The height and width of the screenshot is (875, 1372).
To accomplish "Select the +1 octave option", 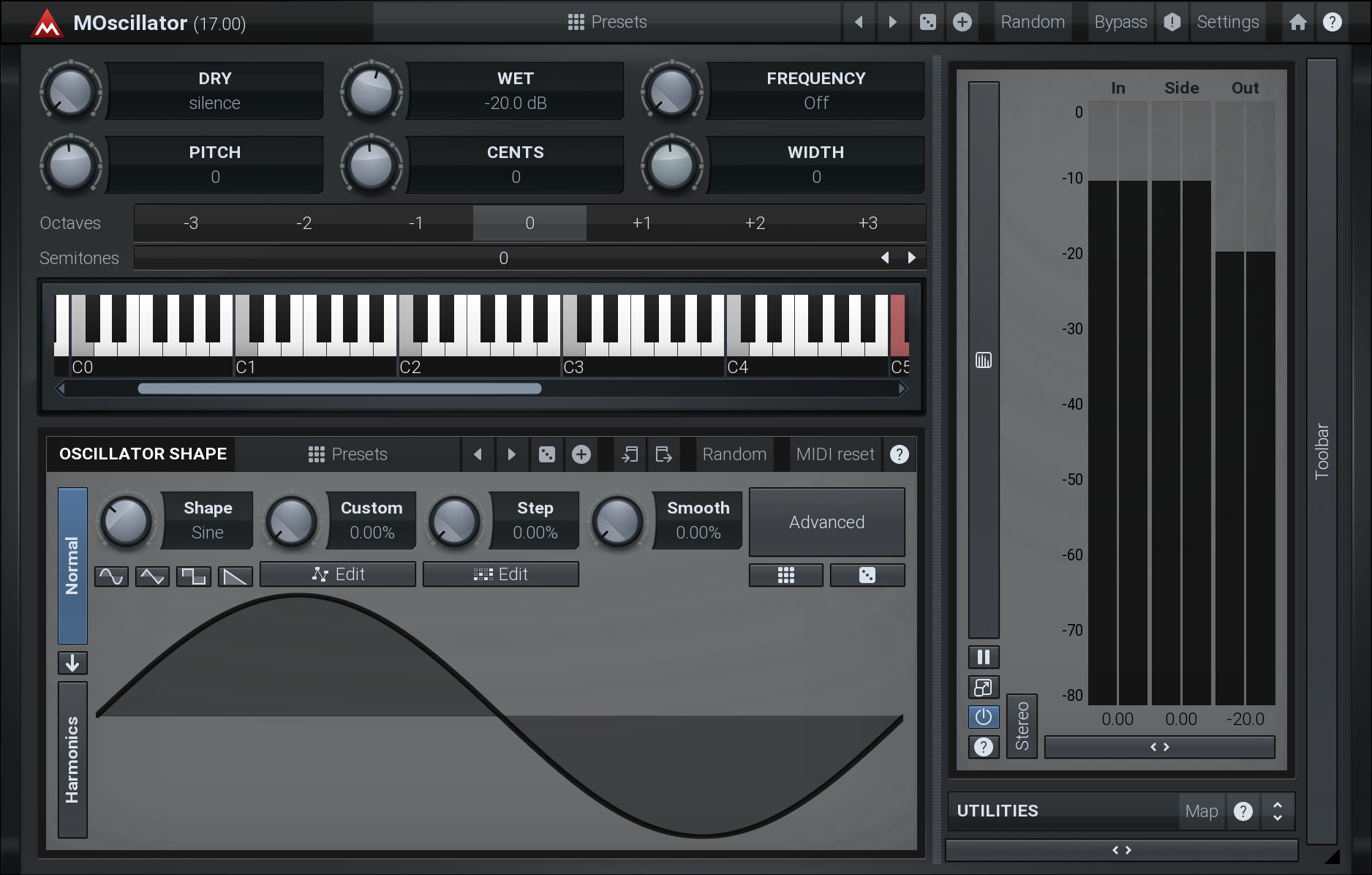I will coord(641,223).
